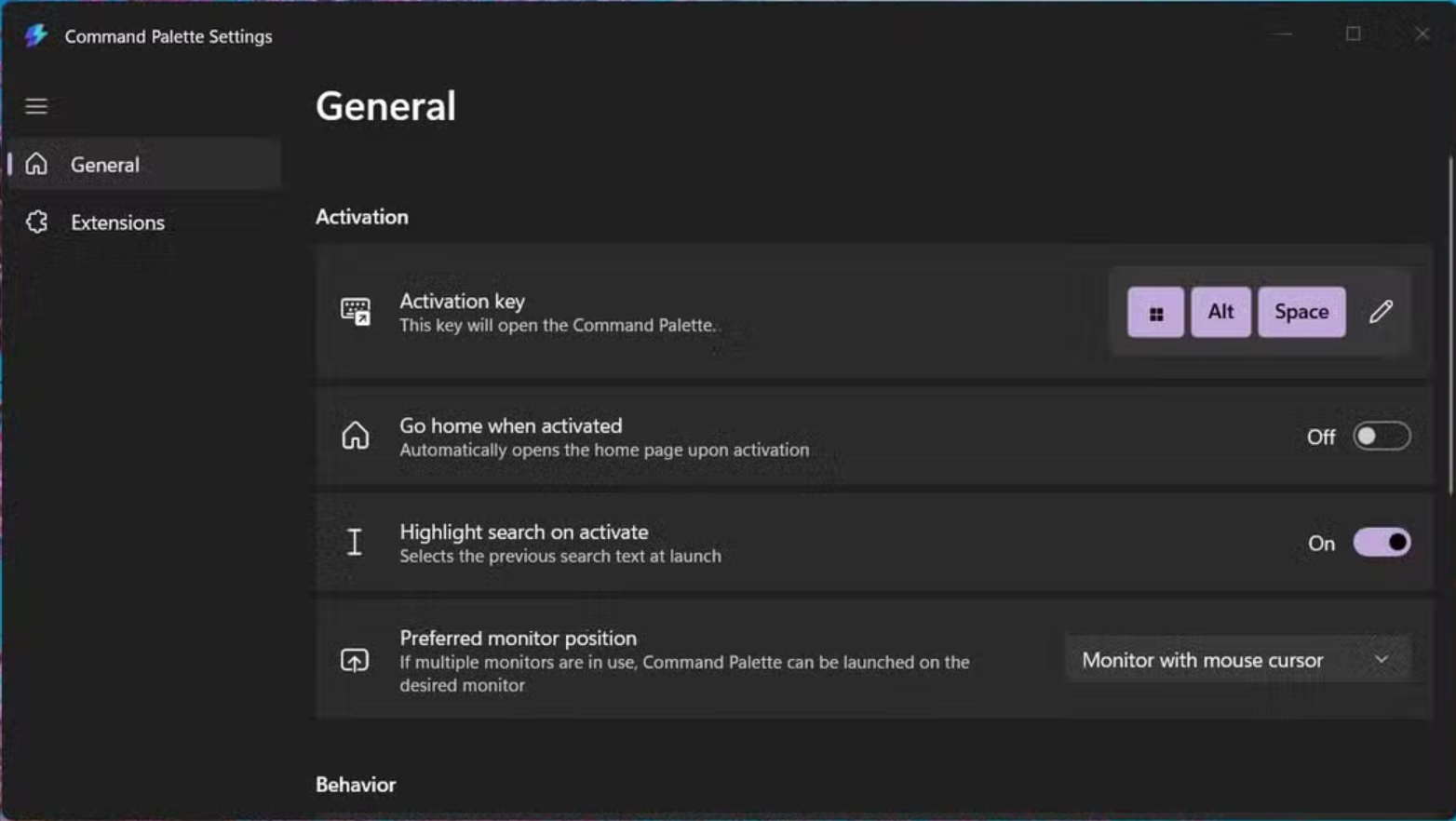Click the house icon beside Go home when activated
The height and width of the screenshot is (821, 1456).
(x=355, y=436)
